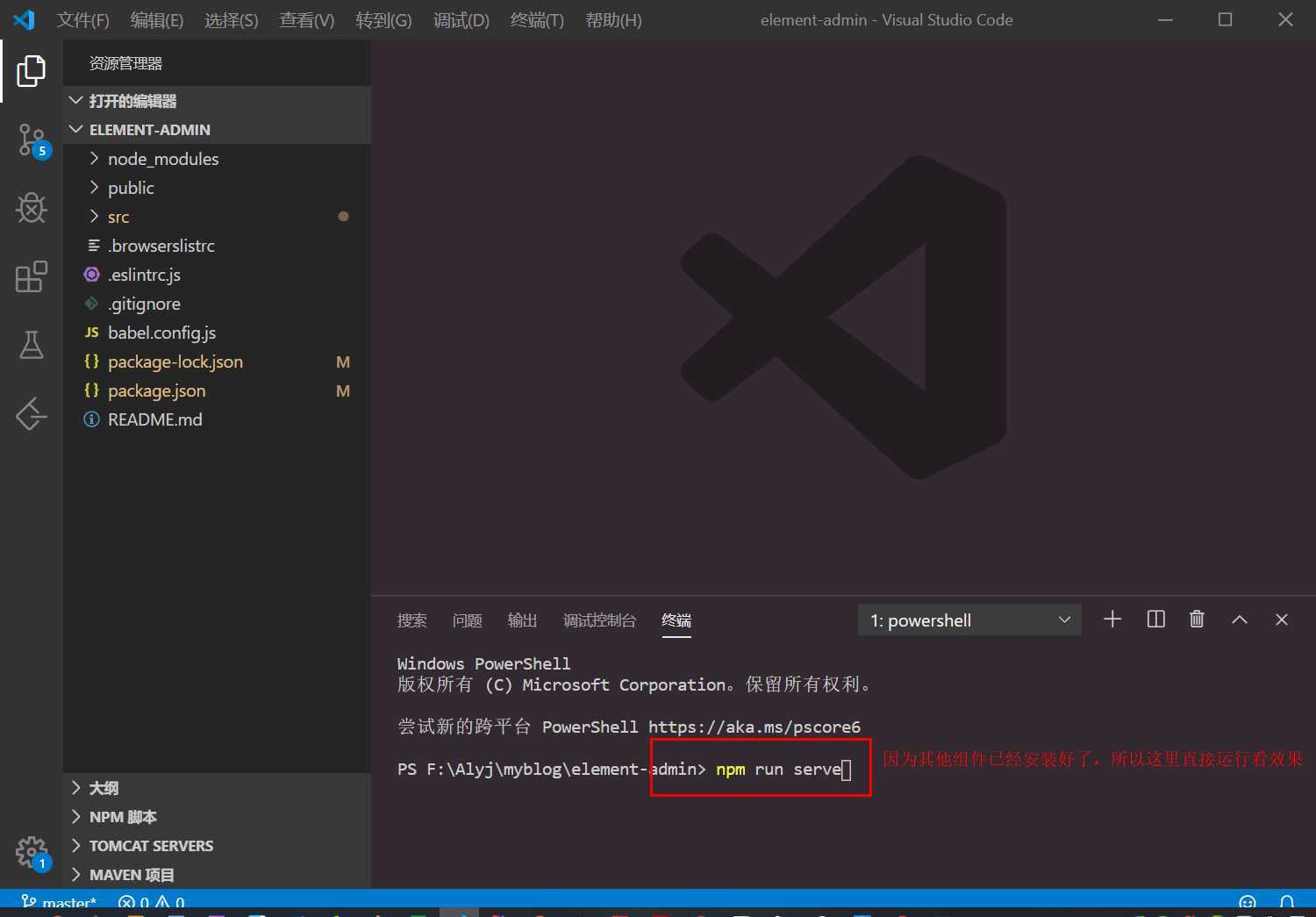
Task: Expand the MAVEN 项目 section
Action: click(x=217, y=875)
